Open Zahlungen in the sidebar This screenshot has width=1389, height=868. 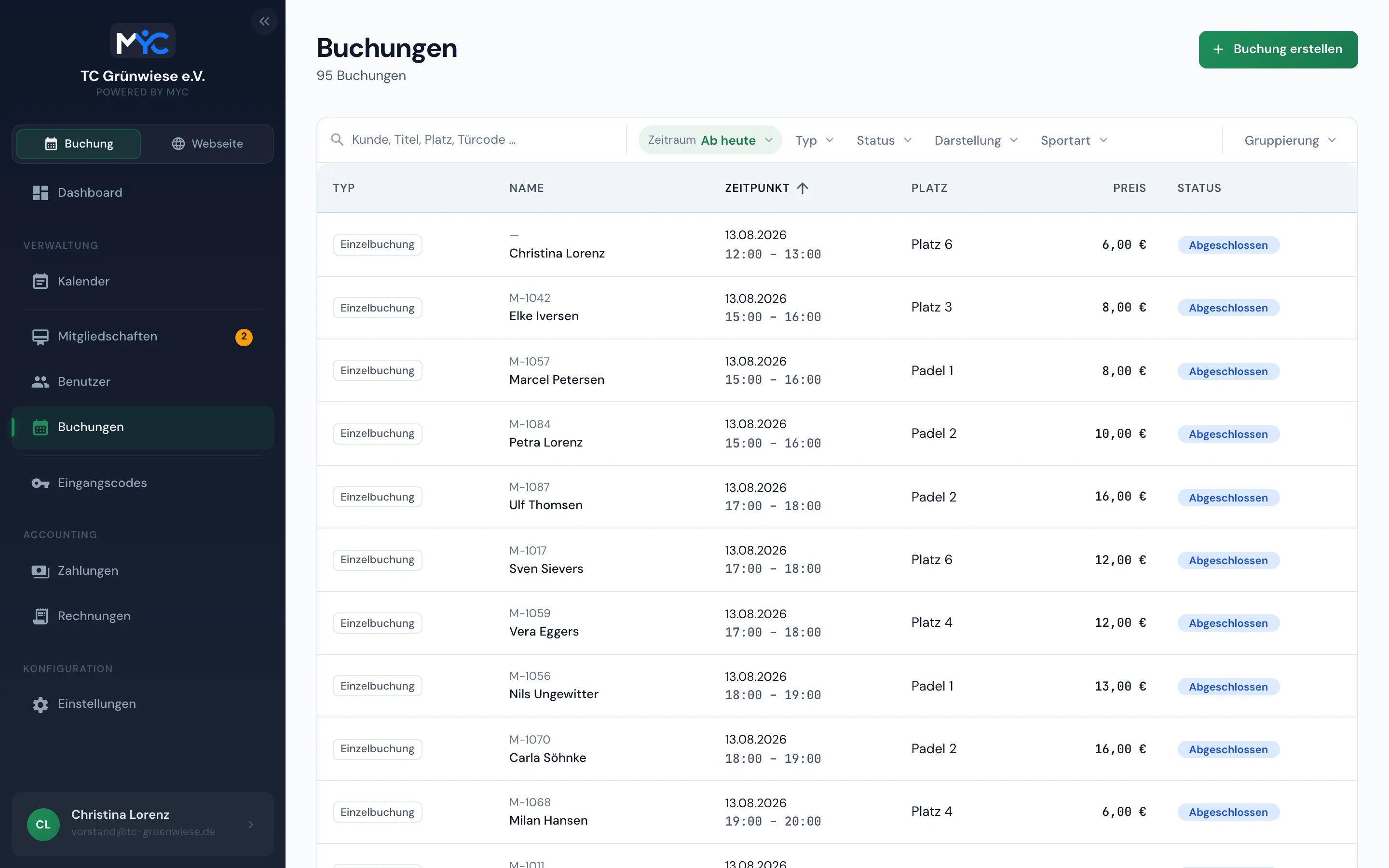pyautogui.click(x=142, y=571)
